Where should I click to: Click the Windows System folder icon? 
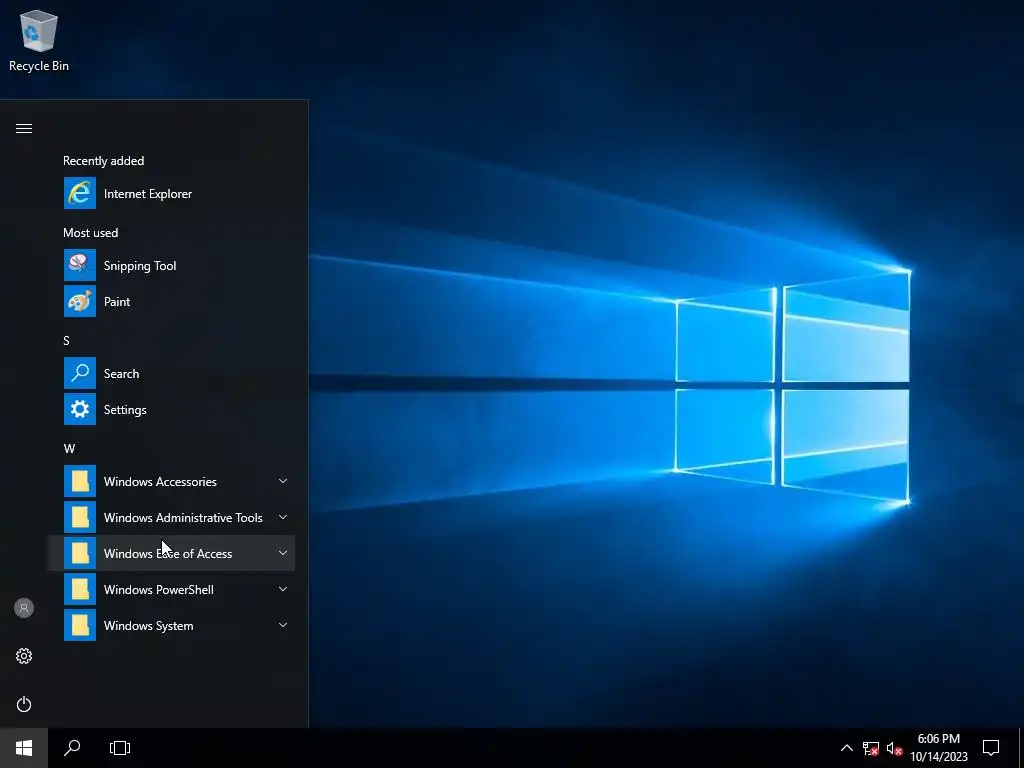pyautogui.click(x=80, y=625)
